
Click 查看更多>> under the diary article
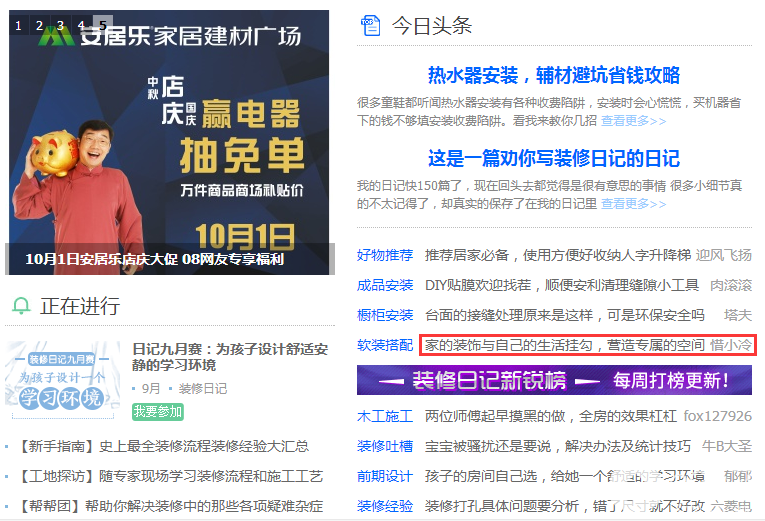[x=633, y=203]
